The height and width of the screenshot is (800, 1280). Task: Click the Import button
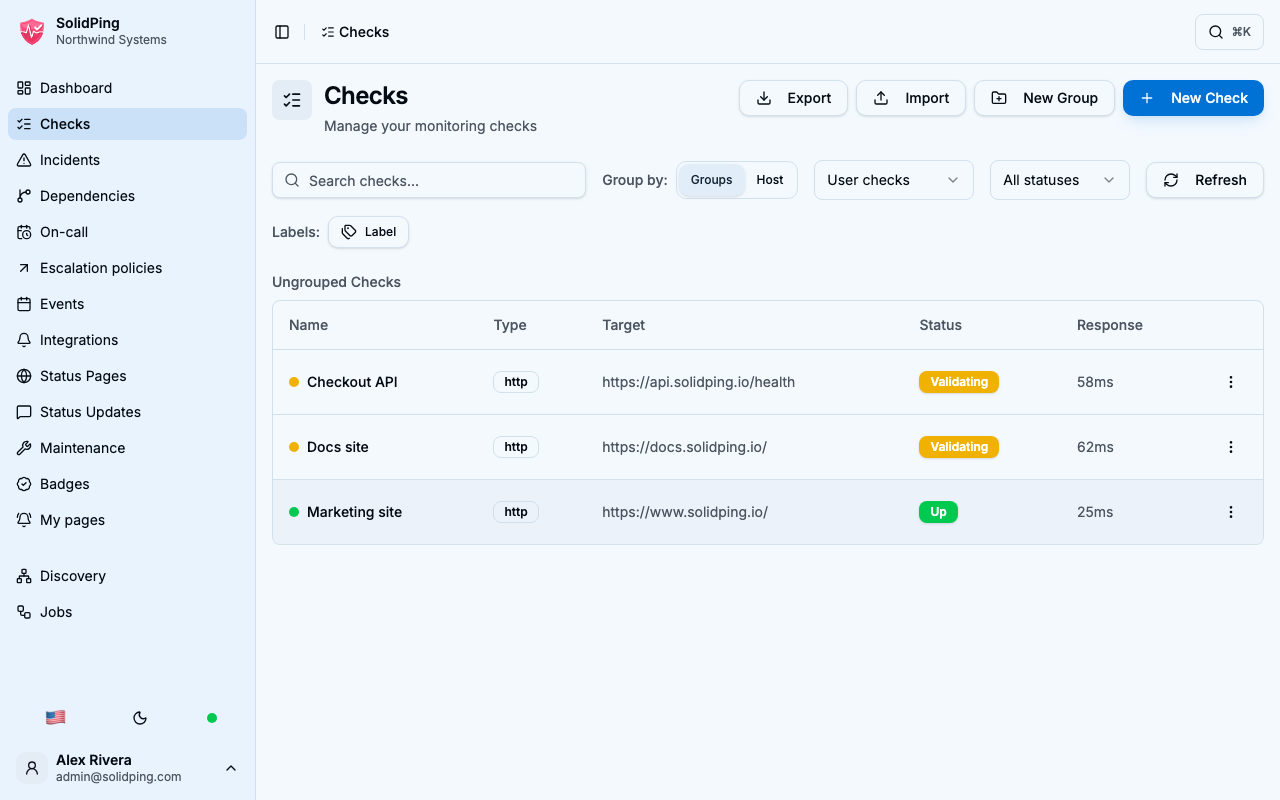click(911, 98)
